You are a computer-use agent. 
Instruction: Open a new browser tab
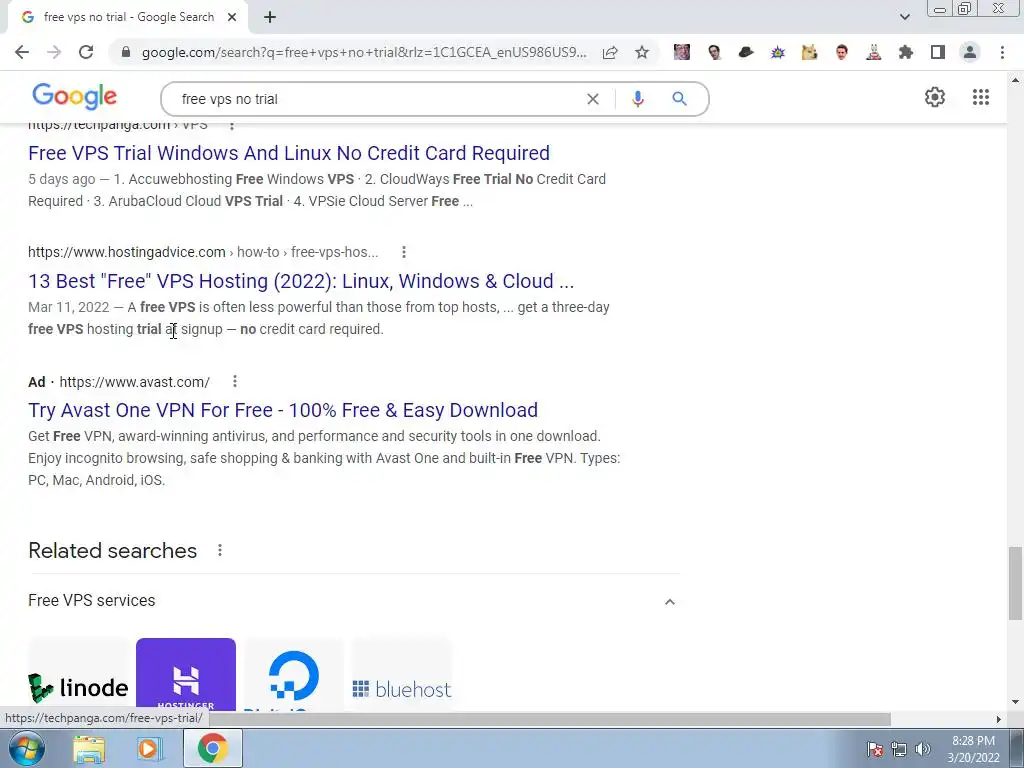click(x=270, y=18)
